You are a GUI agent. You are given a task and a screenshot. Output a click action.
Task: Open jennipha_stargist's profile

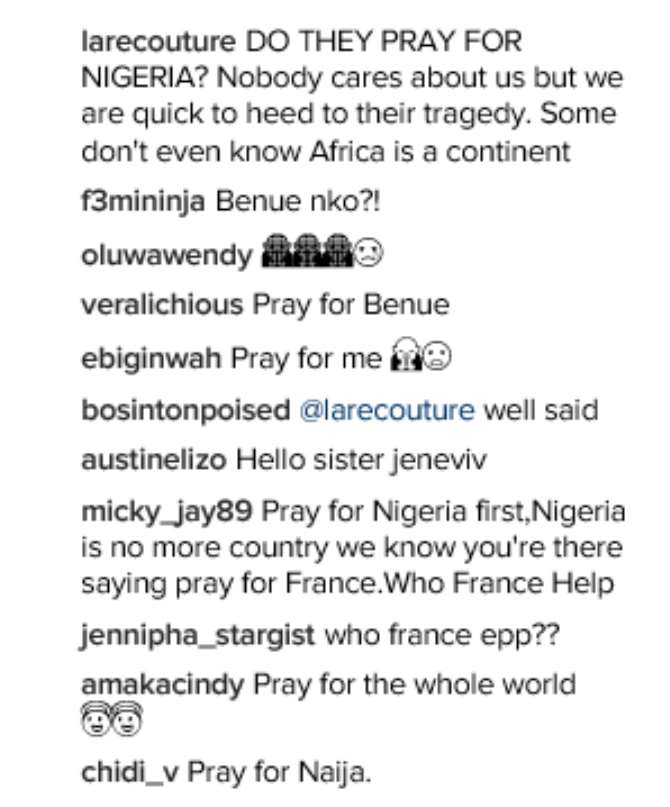(x=198, y=635)
